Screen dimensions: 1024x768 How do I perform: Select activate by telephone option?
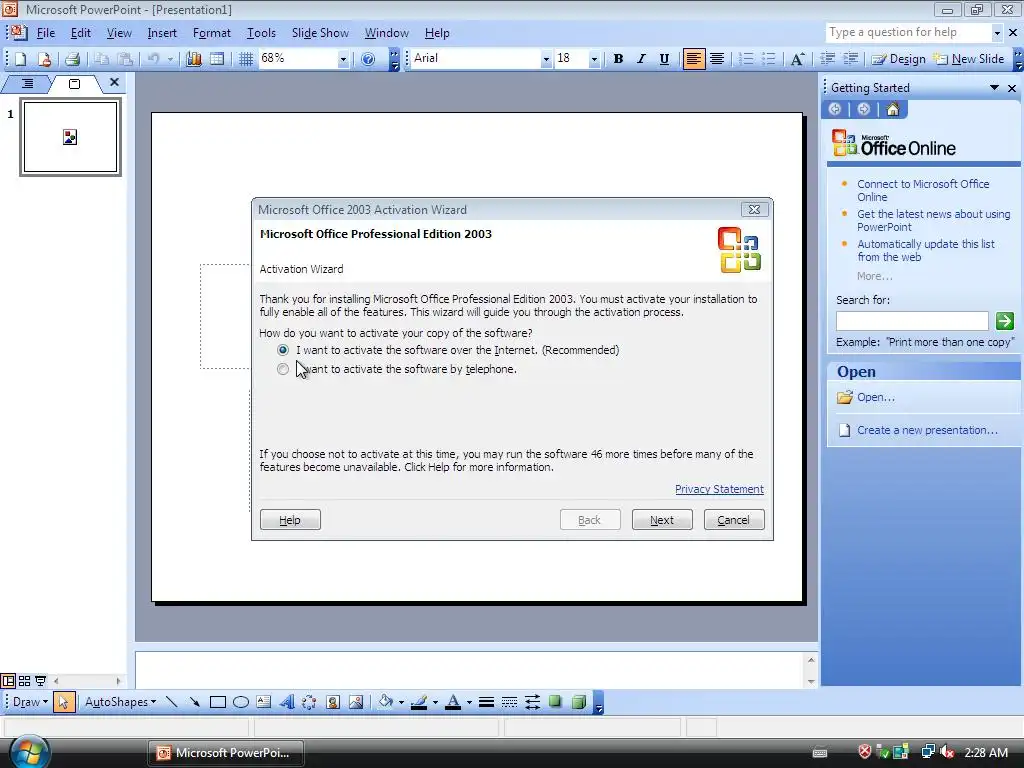pyautogui.click(x=283, y=369)
